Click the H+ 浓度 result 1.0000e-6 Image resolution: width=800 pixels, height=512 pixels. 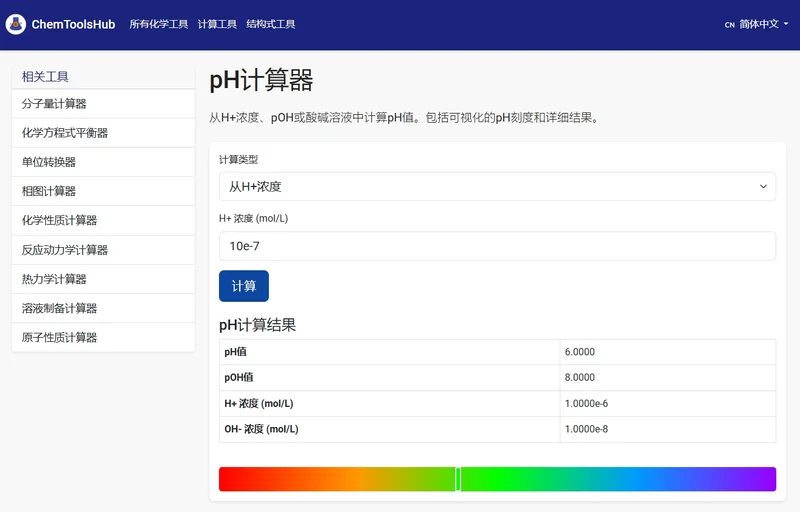click(586, 403)
